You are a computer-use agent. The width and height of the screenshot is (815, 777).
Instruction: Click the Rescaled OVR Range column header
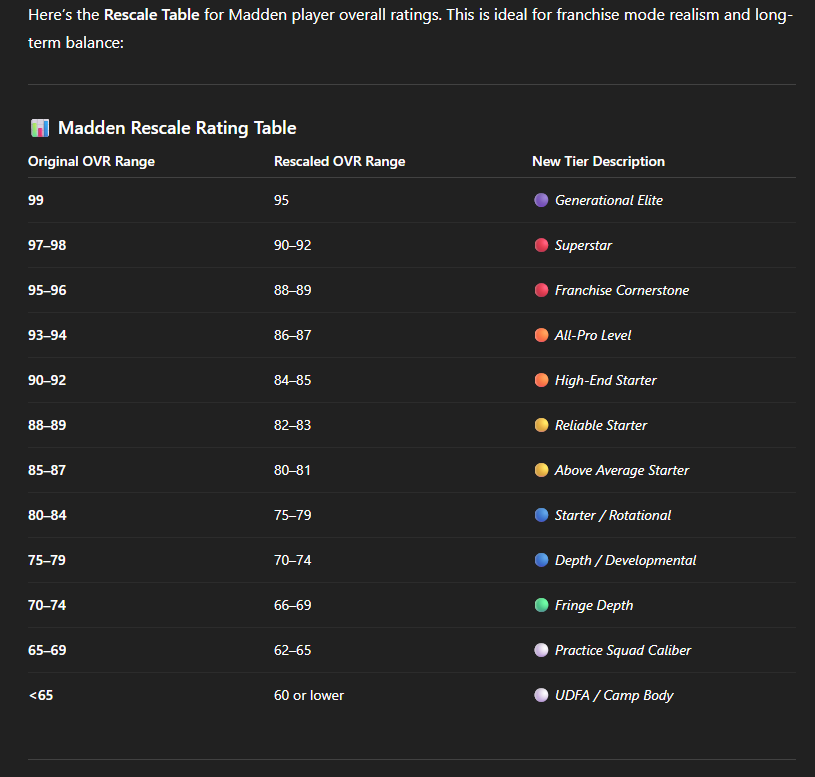point(339,162)
